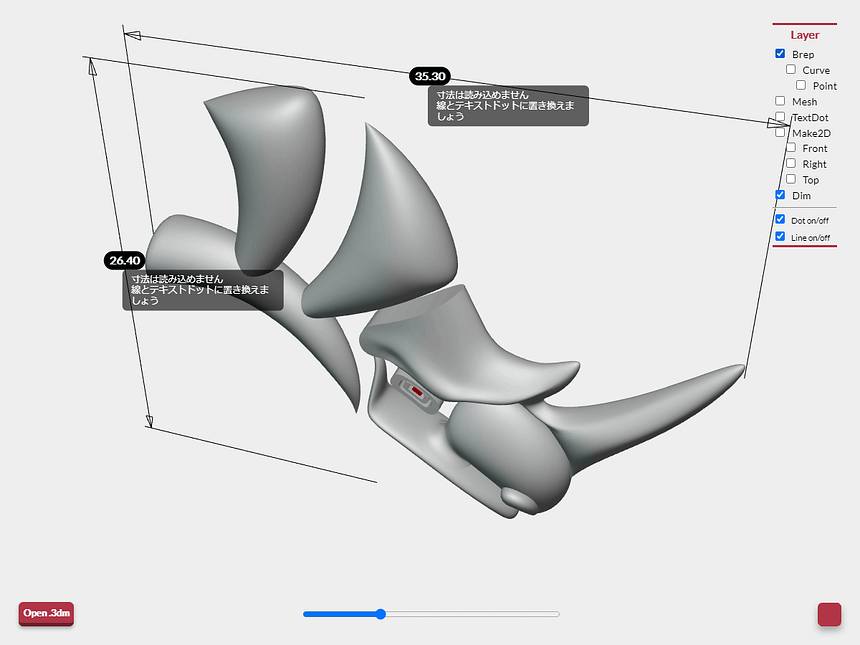Enable the Front view layer

[x=791, y=148]
